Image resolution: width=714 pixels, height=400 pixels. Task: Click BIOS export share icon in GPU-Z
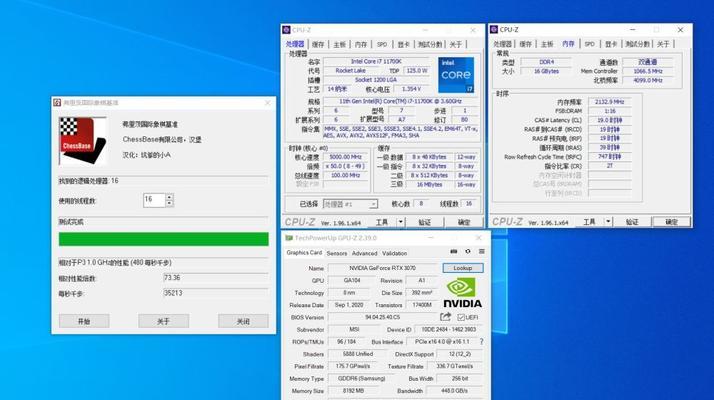[446, 317]
